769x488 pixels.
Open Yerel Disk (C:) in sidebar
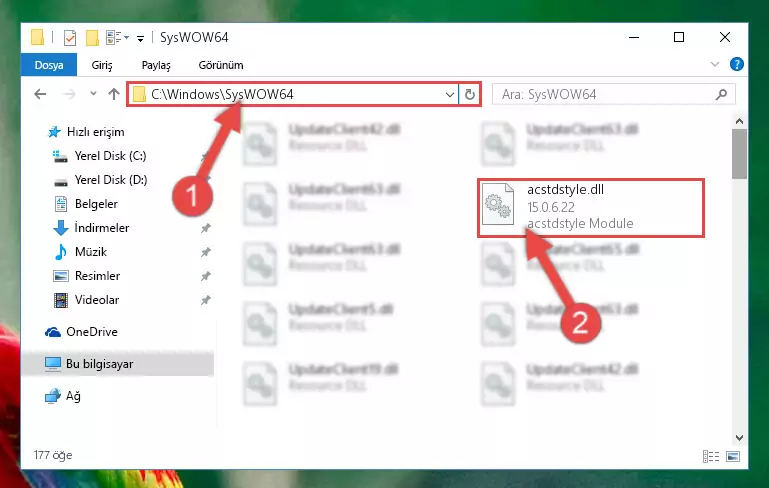tap(110, 156)
